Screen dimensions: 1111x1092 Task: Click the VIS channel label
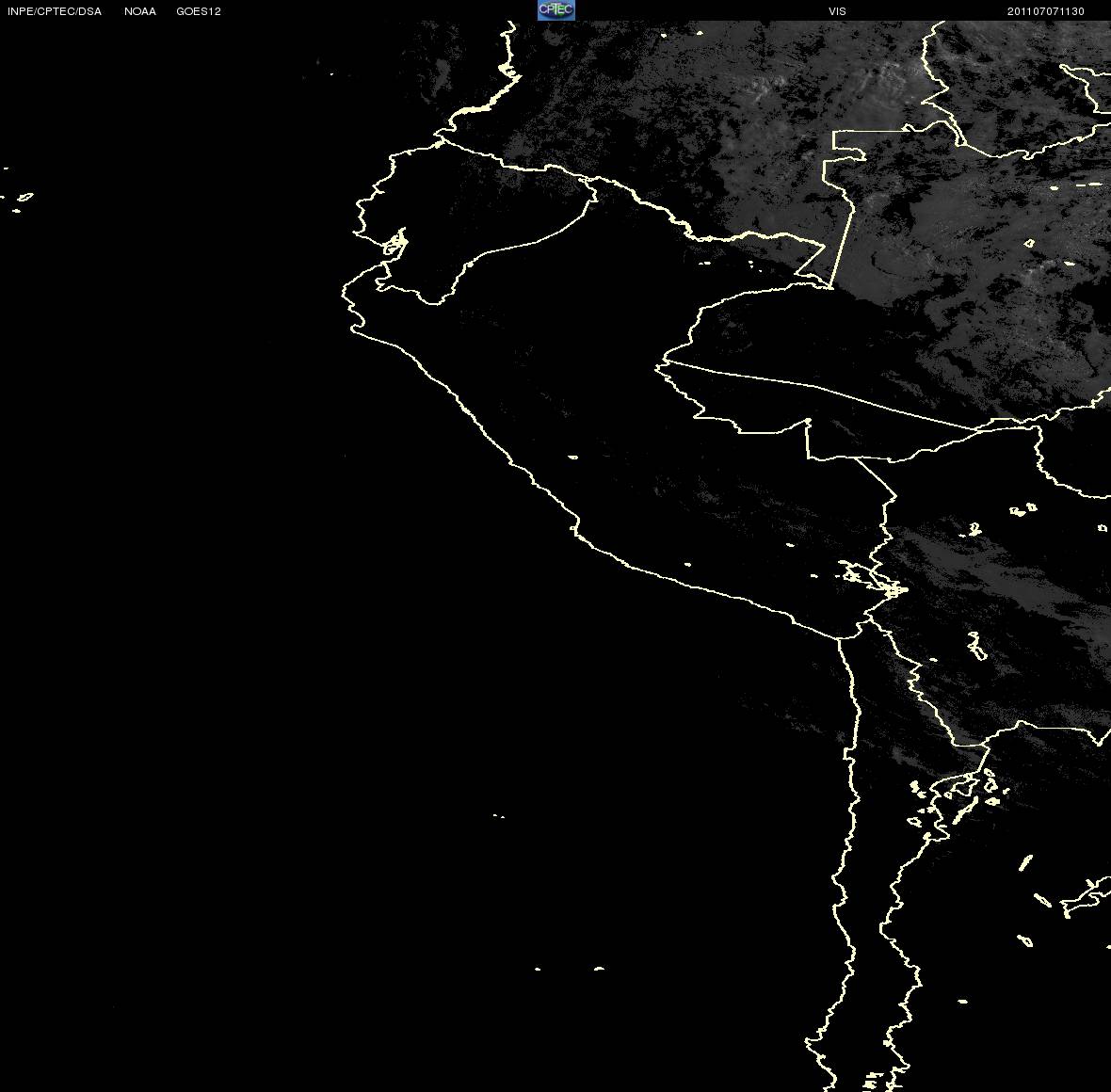838,11
